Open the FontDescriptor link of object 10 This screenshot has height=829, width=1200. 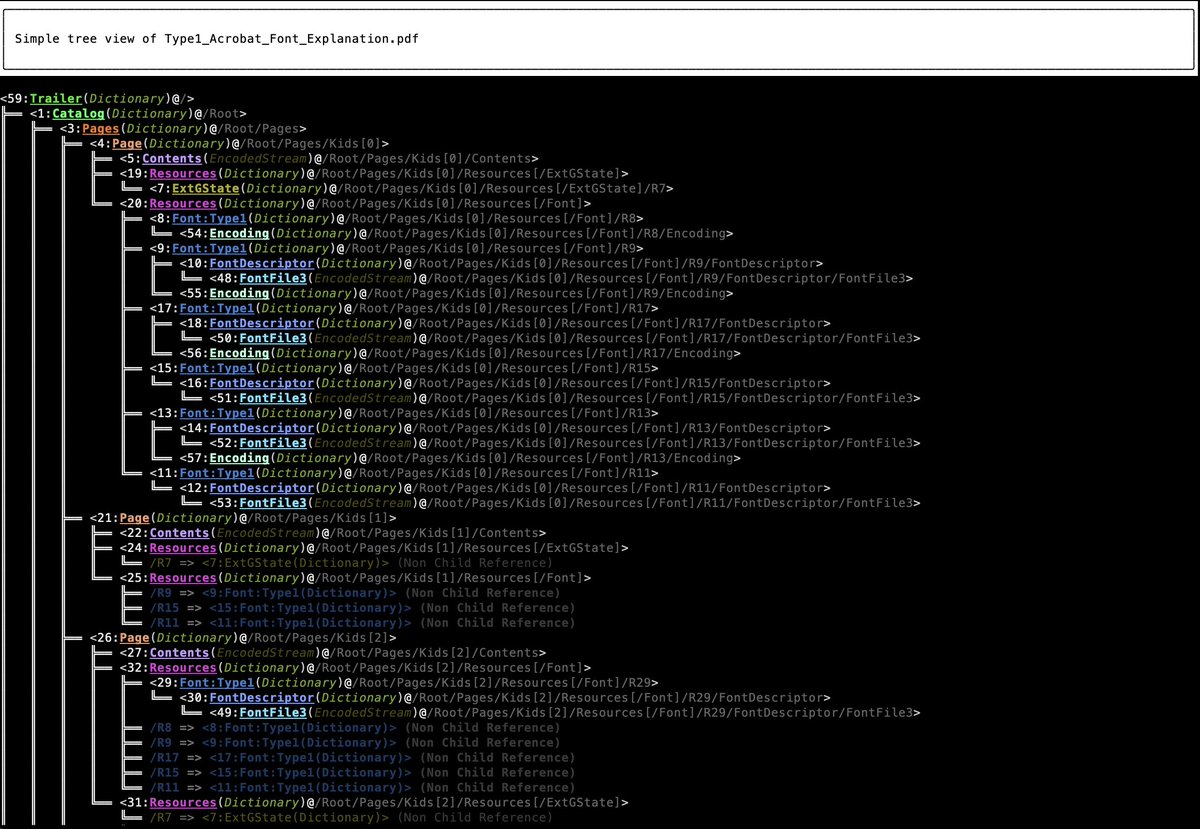(x=262, y=264)
